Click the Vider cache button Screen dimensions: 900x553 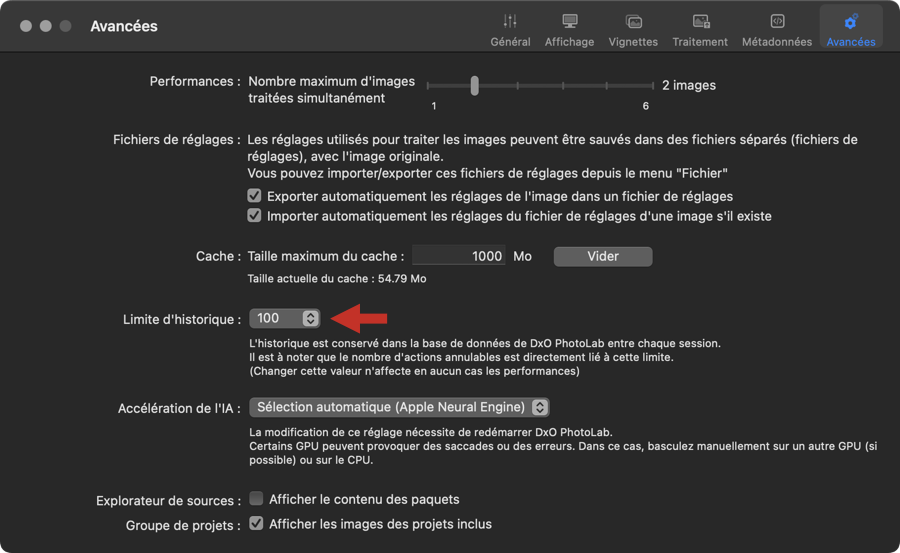(602, 256)
